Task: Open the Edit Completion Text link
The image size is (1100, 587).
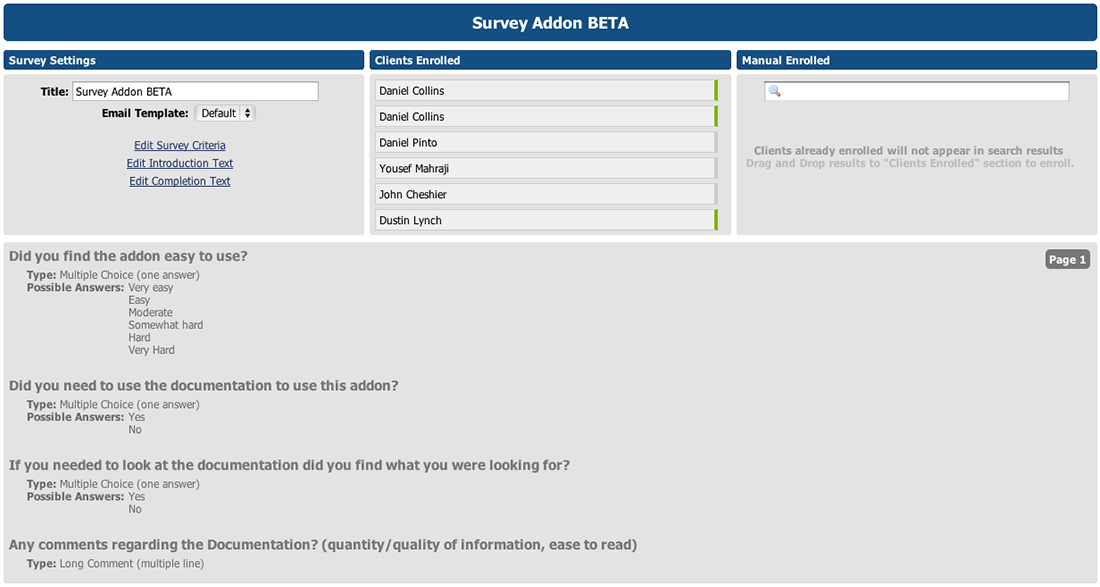Action: click(180, 182)
